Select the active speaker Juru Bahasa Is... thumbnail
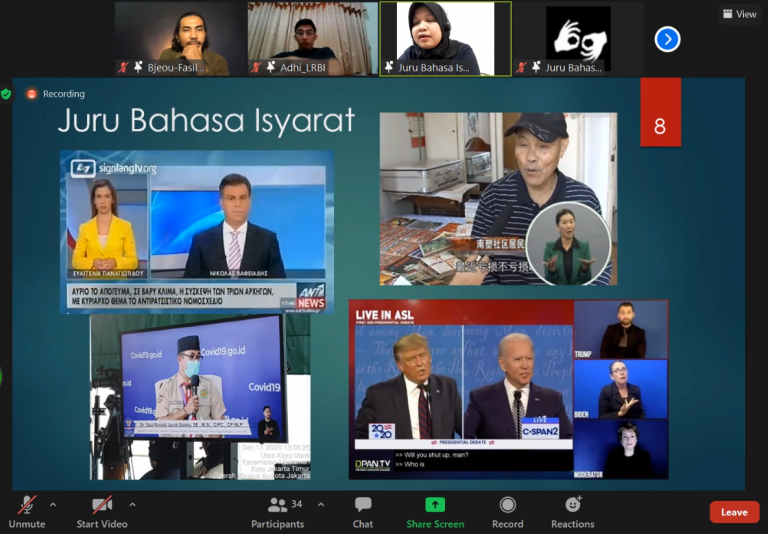This screenshot has height=534, width=768. pyautogui.click(x=446, y=39)
